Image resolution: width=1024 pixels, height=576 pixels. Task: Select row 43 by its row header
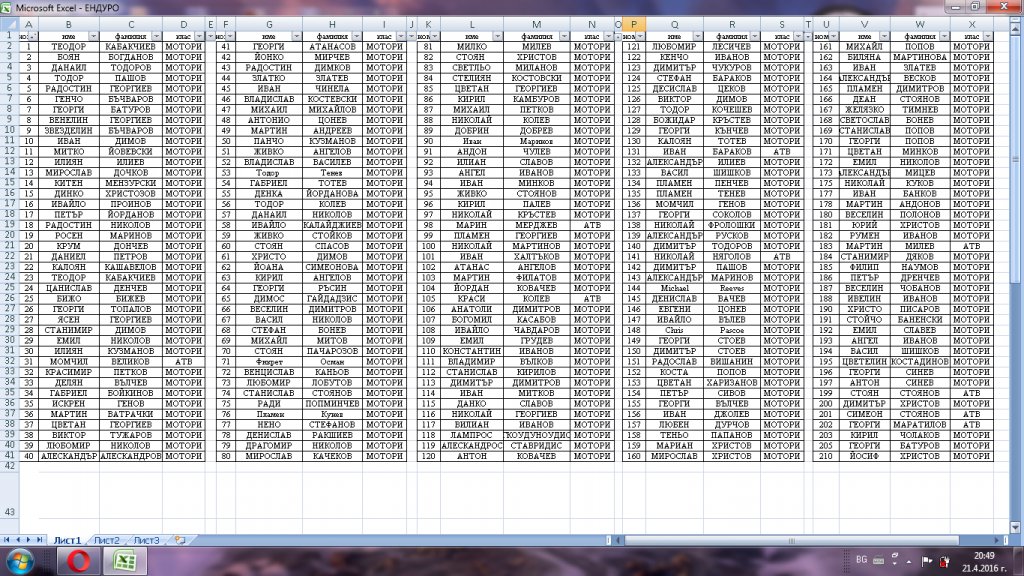point(9,511)
